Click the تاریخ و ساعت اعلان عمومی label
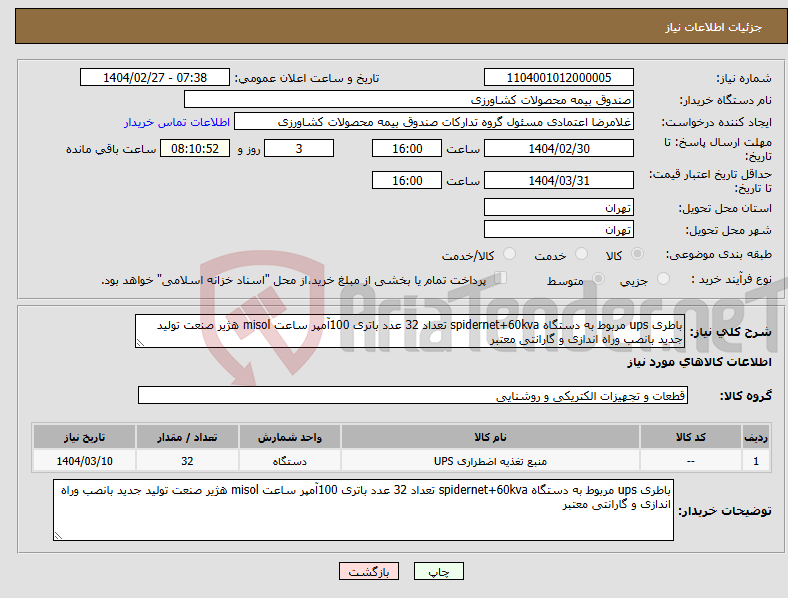788x598 pixels. click(307, 78)
